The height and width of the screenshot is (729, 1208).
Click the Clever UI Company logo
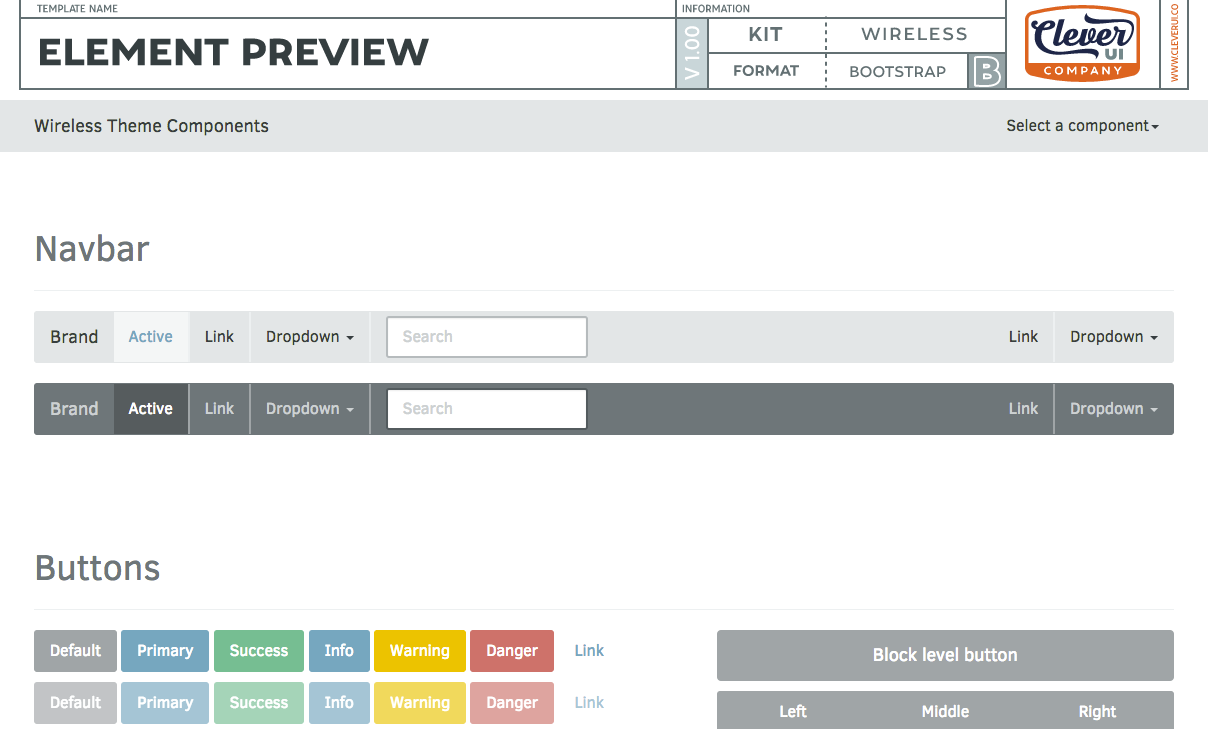tap(1083, 45)
